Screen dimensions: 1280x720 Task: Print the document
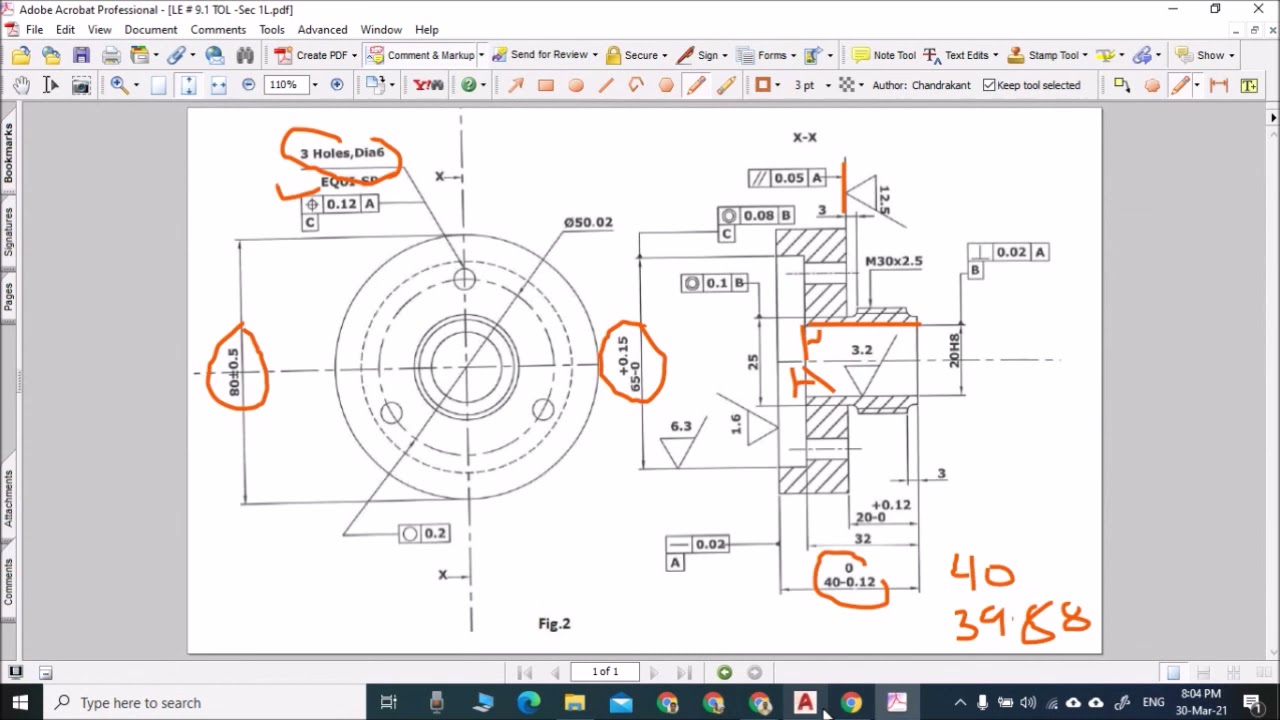tap(111, 55)
